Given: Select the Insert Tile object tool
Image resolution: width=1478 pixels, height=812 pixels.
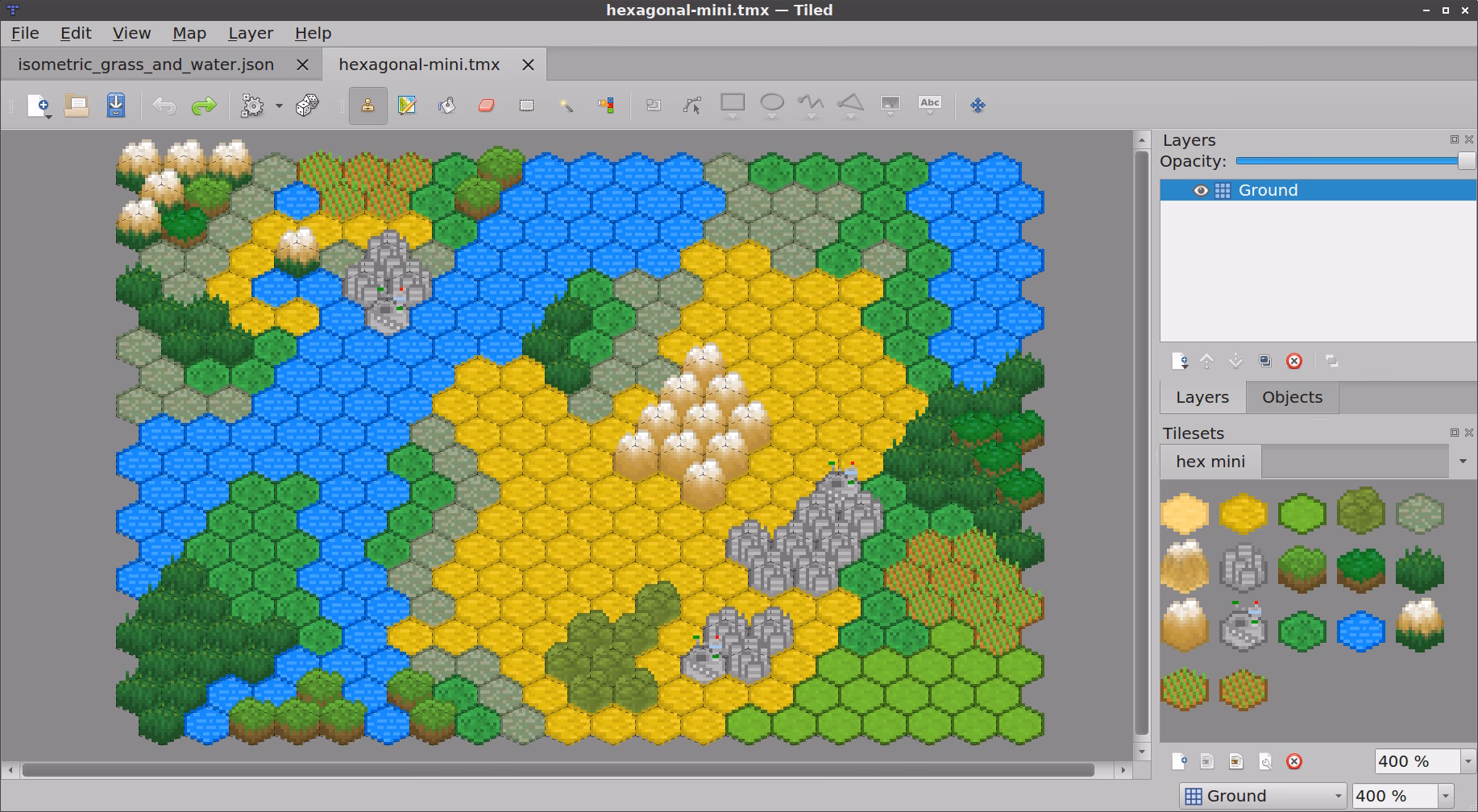Looking at the screenshot, I should coord(890,104).
